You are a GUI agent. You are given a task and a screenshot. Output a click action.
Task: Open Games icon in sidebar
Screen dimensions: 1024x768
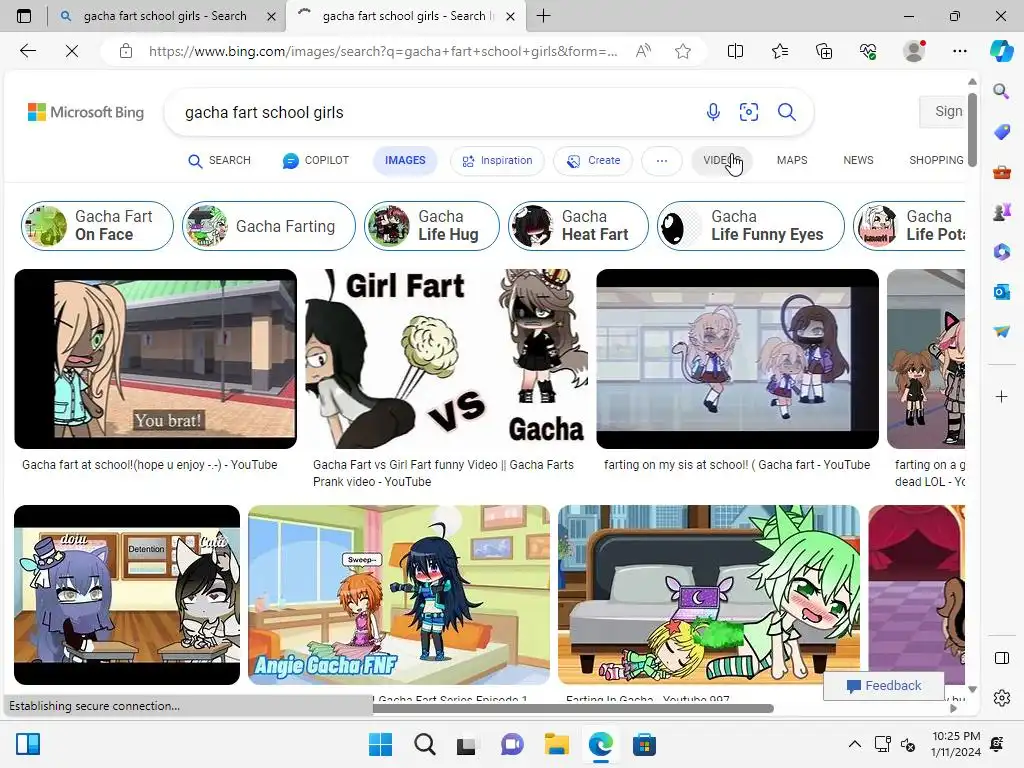click(x=1002, y=212)
